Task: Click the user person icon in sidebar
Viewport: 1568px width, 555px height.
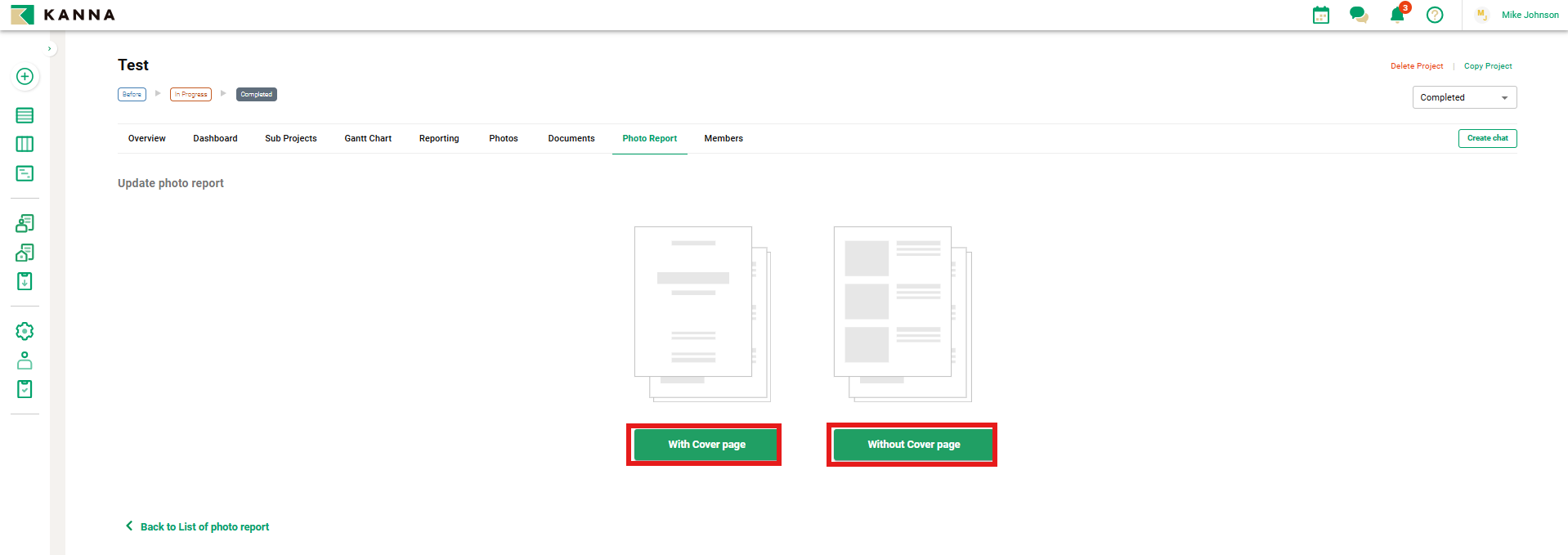Action: (25, 360)
